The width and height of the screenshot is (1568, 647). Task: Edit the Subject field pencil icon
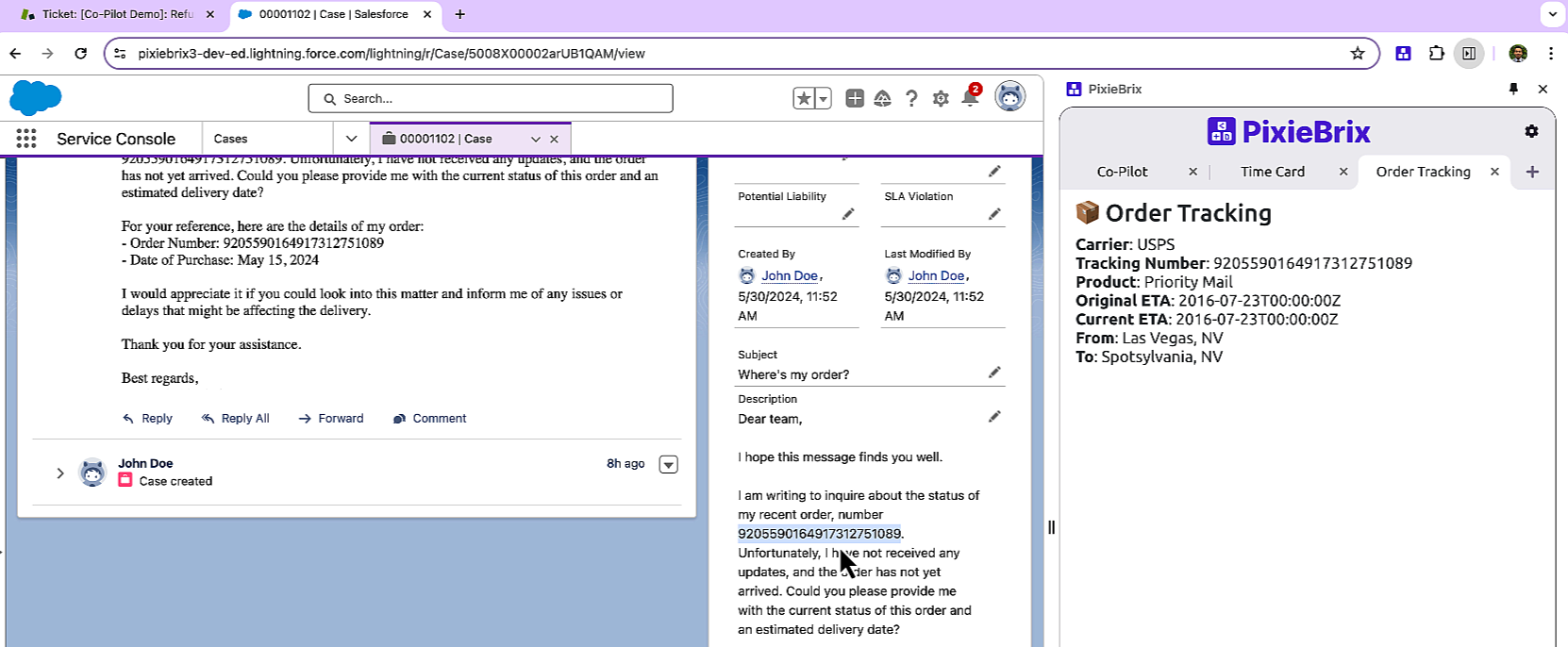tap(994, 373)
